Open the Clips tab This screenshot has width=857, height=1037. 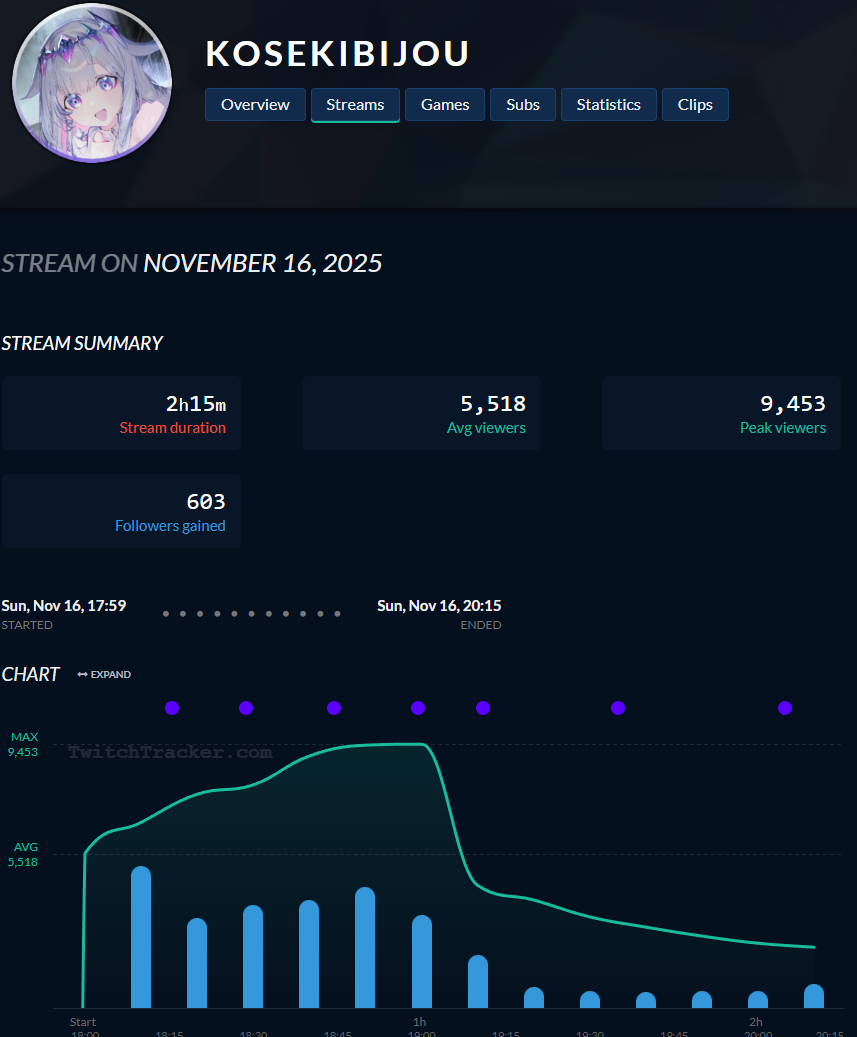[x=695, y=104]
